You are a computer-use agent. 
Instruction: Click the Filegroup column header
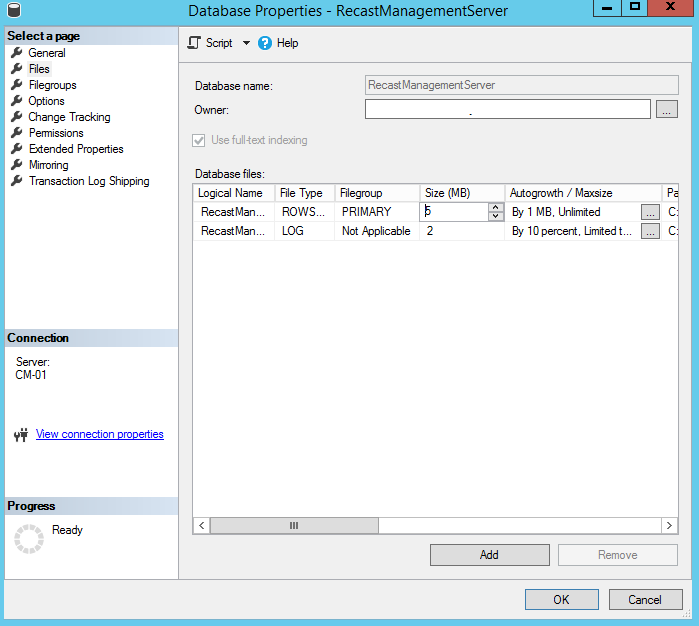pos(377,193)
